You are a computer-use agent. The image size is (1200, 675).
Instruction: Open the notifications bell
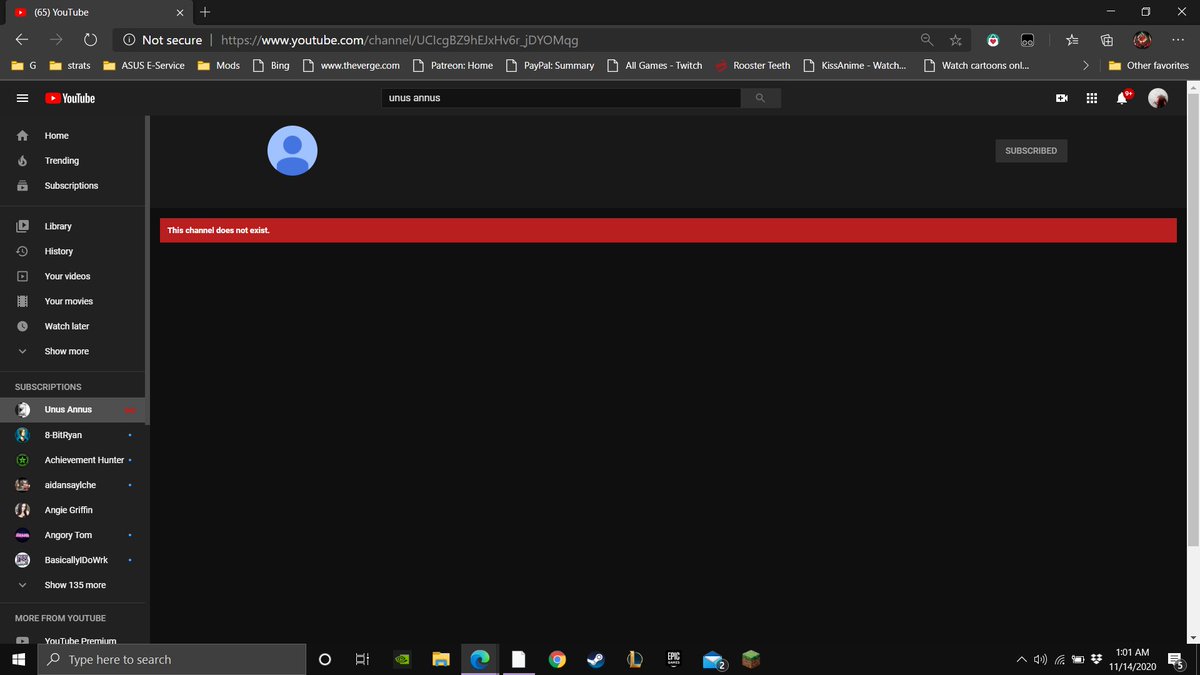1123,97
